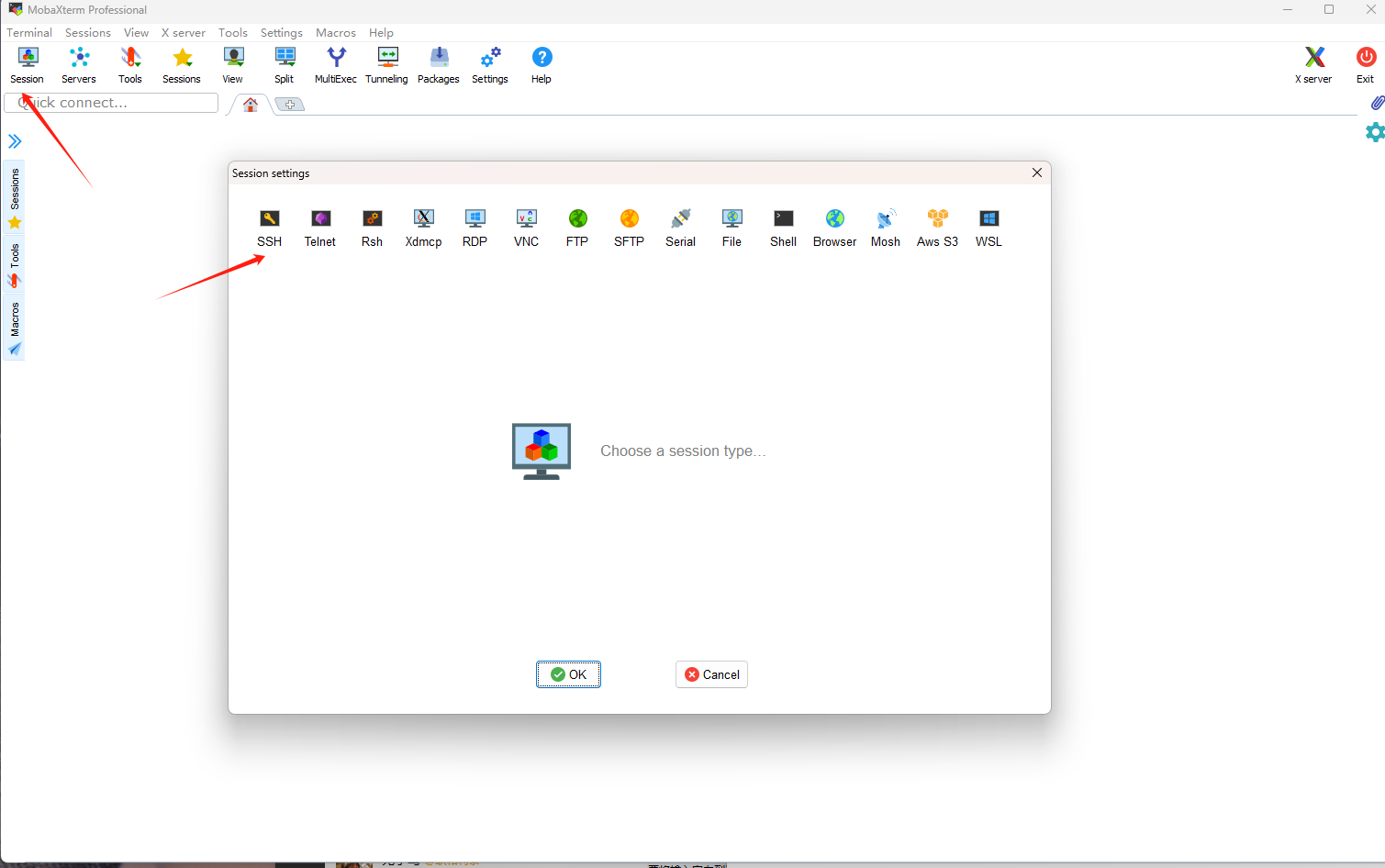
Task: Open the Terminal menu
Action: tap(29, 32)
